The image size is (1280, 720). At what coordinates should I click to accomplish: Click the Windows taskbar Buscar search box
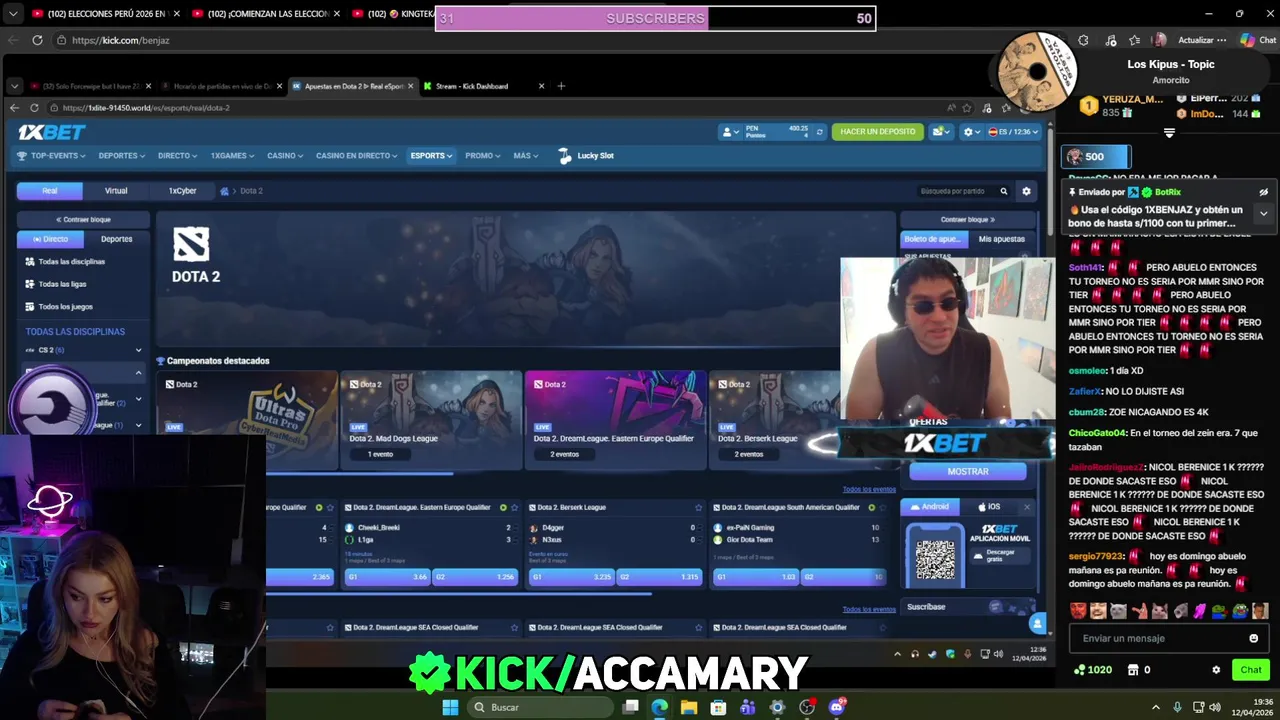pyautogui.click(x=539, y=707)
